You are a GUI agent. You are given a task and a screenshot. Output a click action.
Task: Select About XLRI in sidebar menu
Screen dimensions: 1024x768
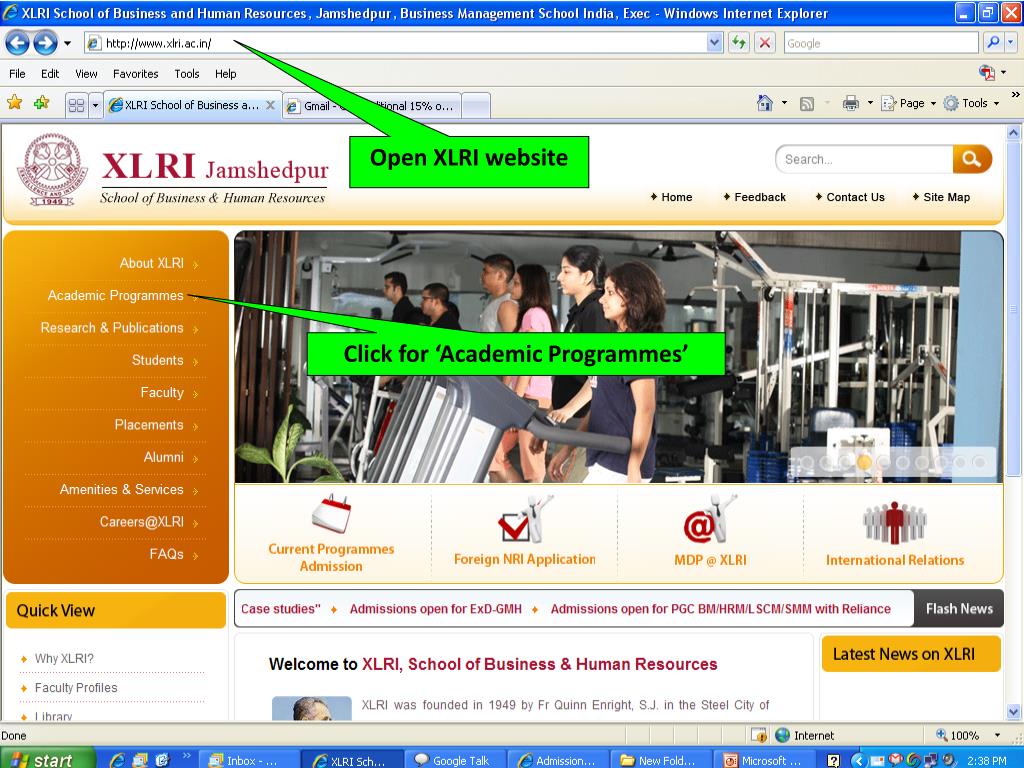152,263
